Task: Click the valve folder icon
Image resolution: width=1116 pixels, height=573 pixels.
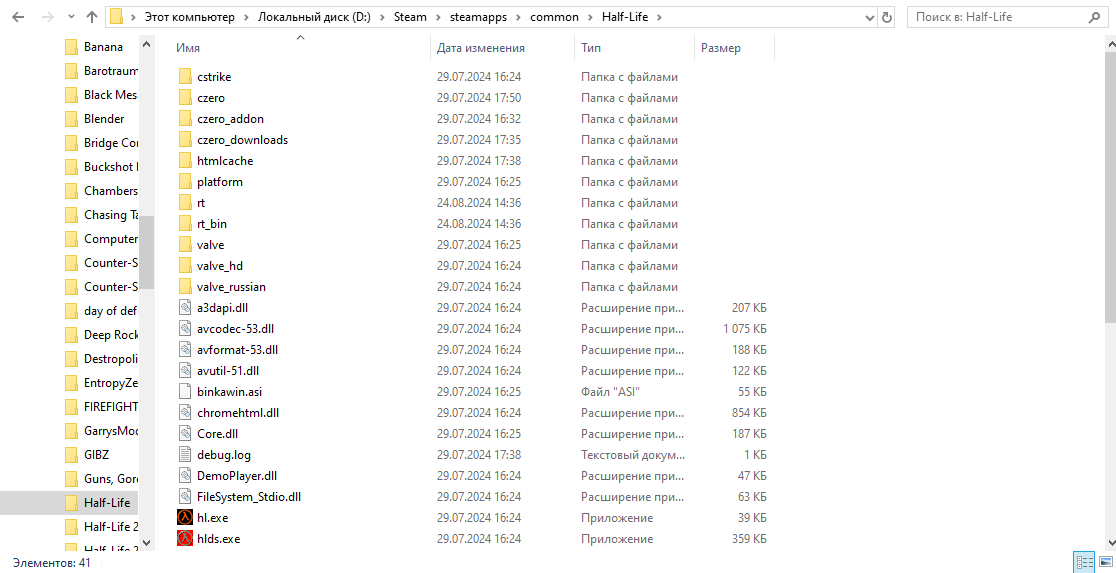Action: point(185,245)
